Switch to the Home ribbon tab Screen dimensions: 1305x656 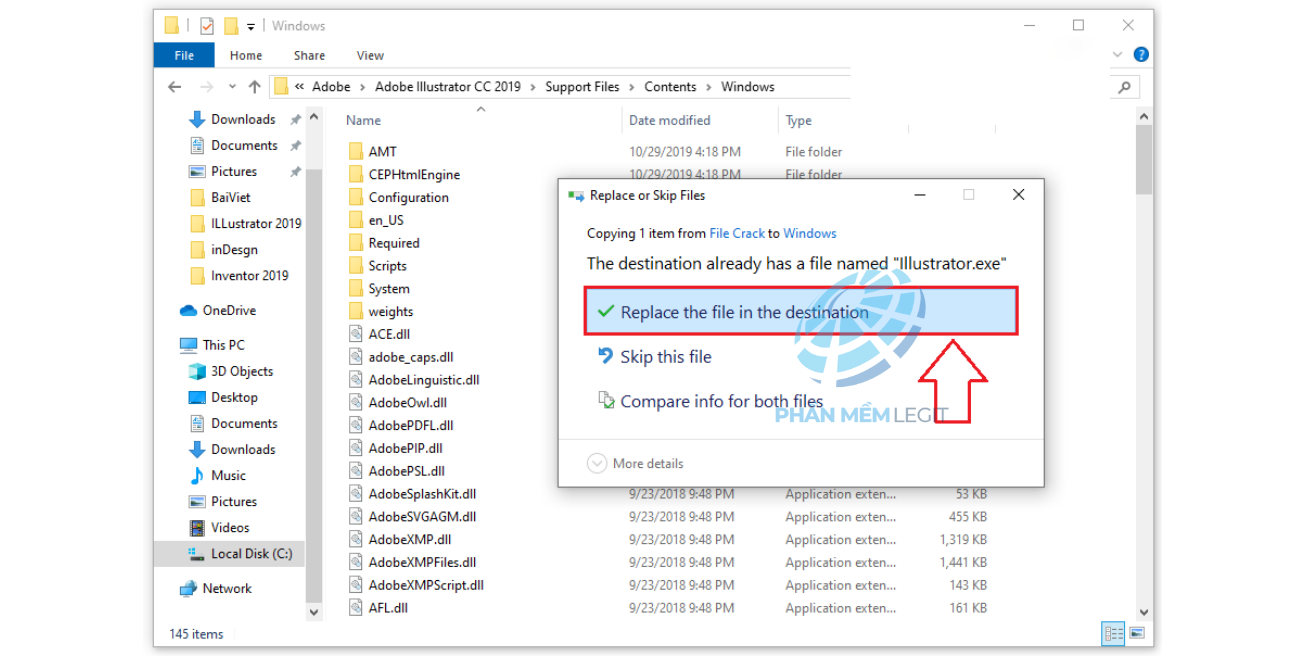[246, 56]
